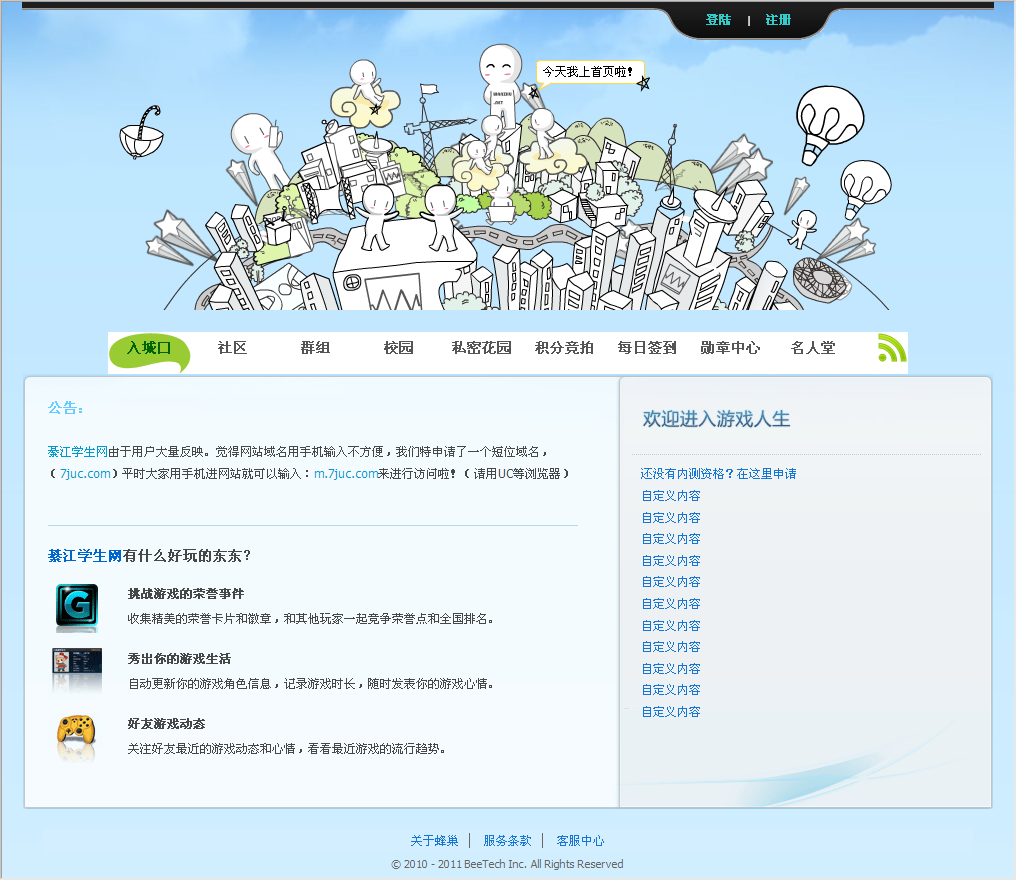This screenshot has width=1016, height=880.
Task: Open 私密花园 in navigation bar
Action: click(481, 348)
